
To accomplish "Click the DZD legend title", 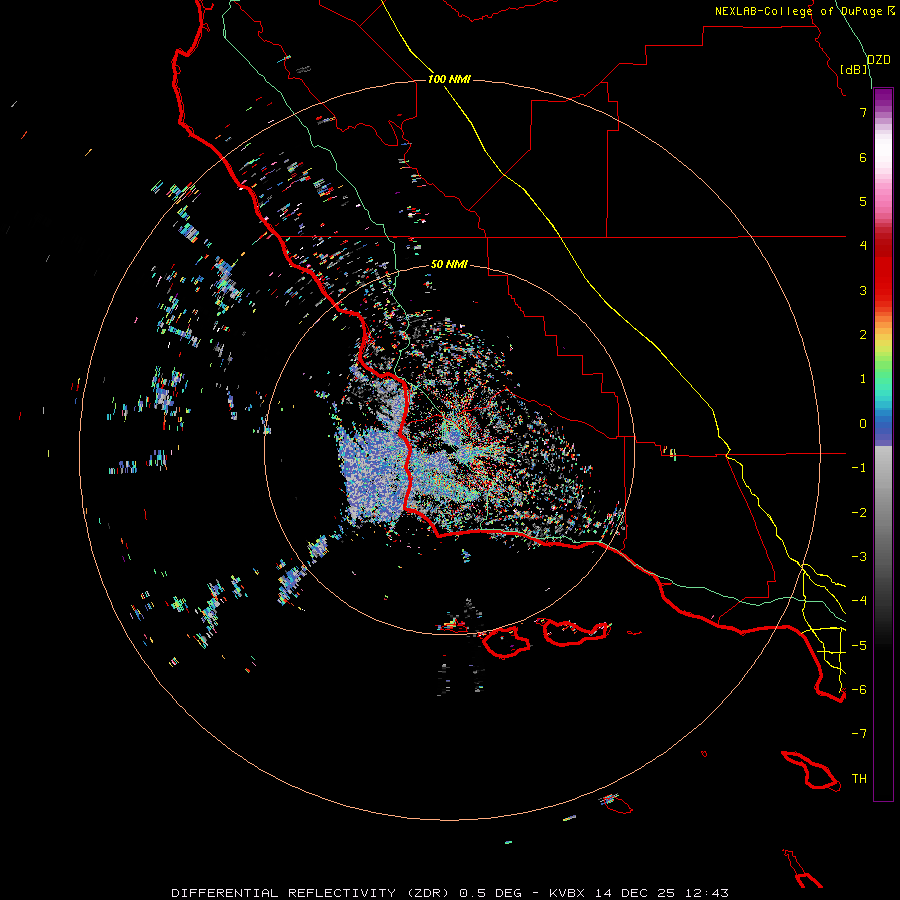I will (x=879, y=60).
